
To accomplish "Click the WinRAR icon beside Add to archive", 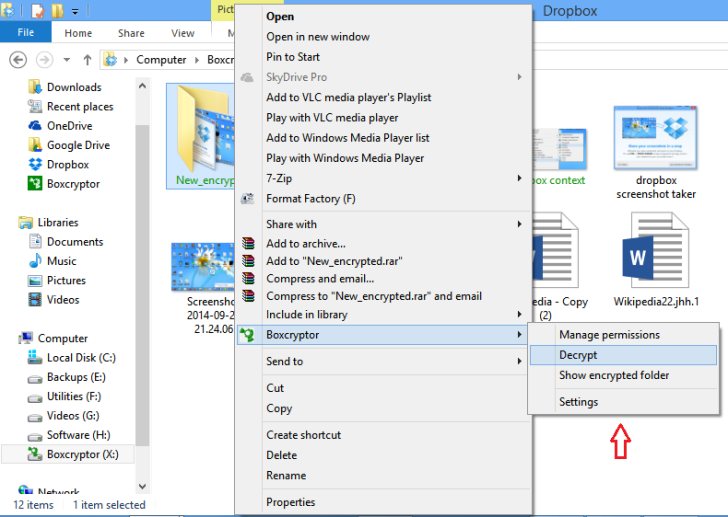I will click(248, 243).
